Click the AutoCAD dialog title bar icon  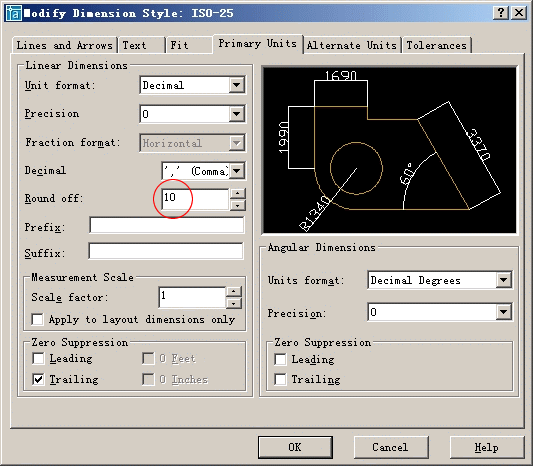(x=14, y=13)
